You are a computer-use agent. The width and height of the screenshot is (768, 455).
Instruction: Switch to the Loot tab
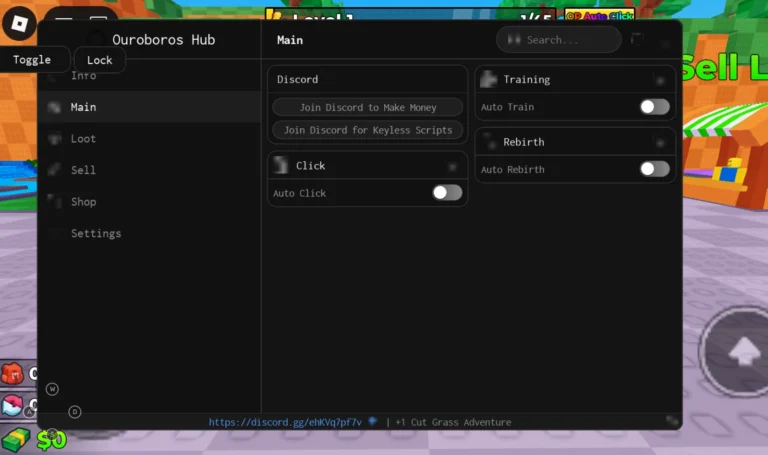149,139
